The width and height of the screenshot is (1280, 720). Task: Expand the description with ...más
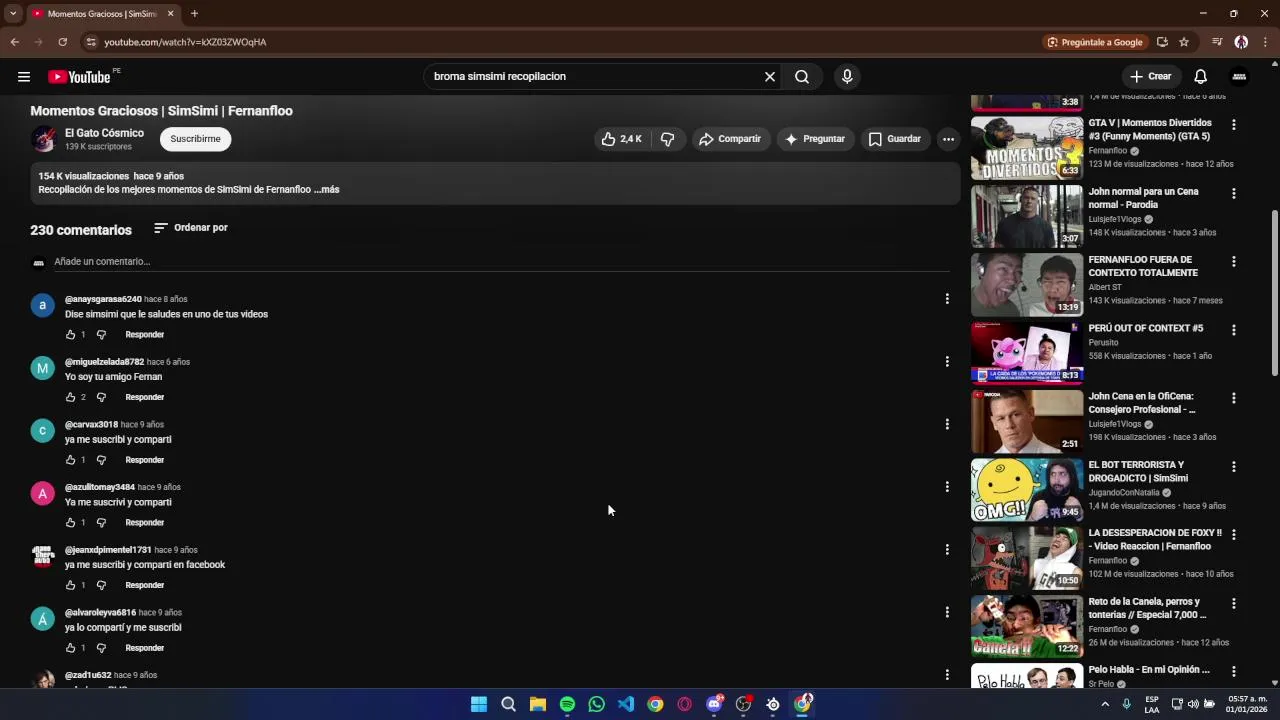pos(326,190)
